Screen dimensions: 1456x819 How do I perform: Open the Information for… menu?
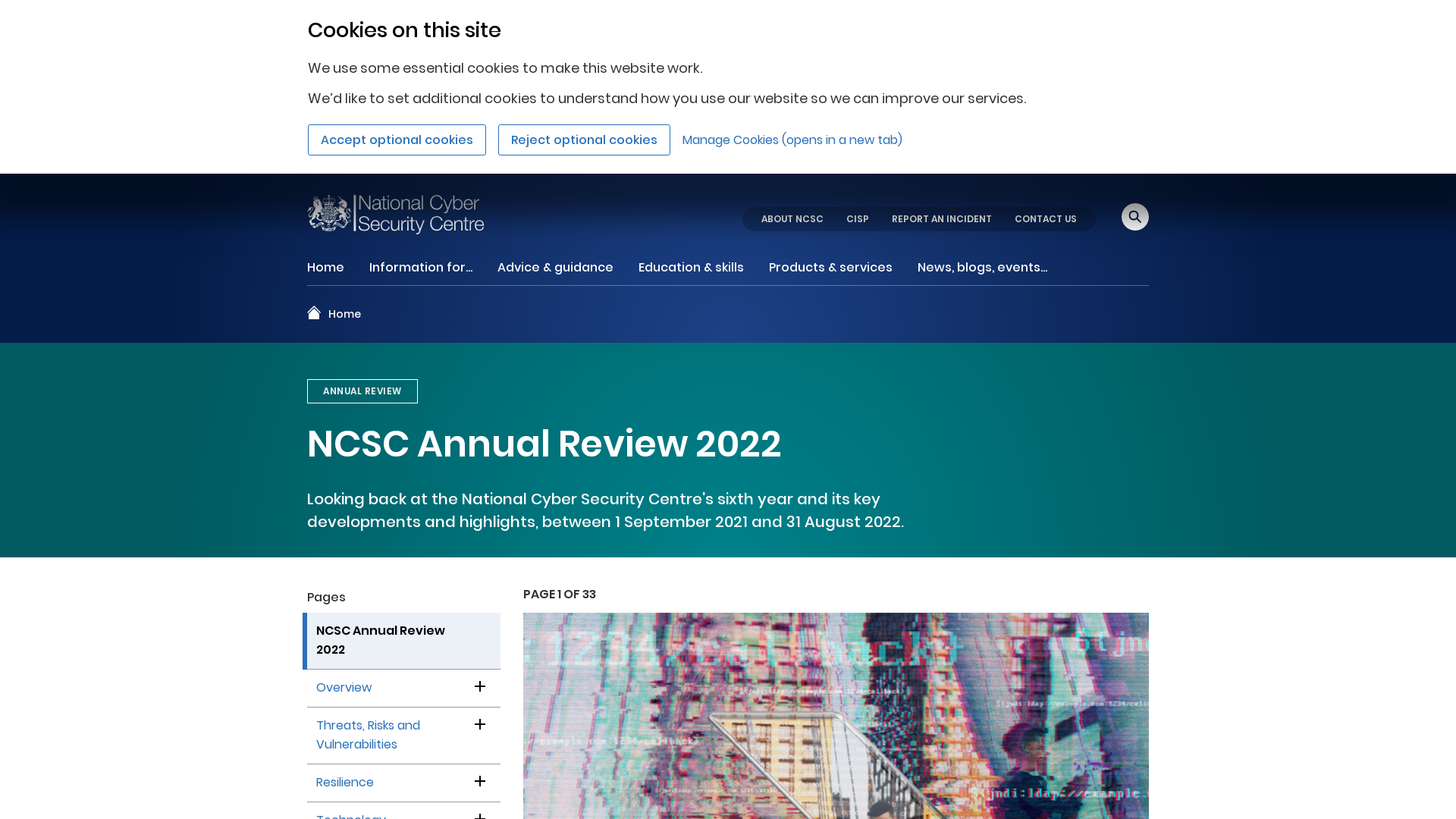point(421,267)
